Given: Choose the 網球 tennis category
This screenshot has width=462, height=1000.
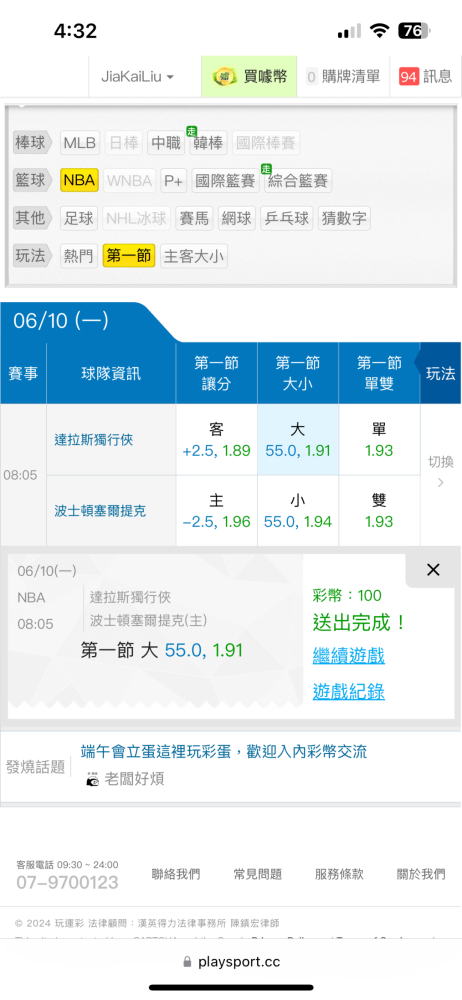Looking at the screenshot, I should click(x=236, y=218).
